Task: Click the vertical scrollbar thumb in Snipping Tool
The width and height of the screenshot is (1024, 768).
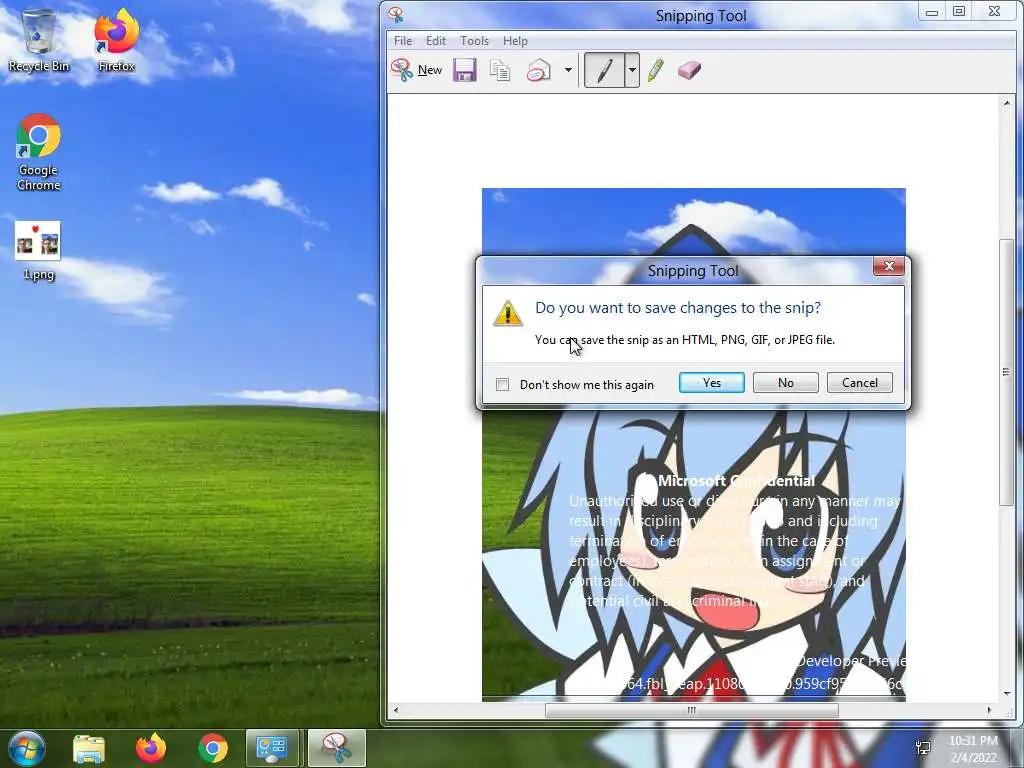Action: pyautogui.click(x=1006, y=372)
